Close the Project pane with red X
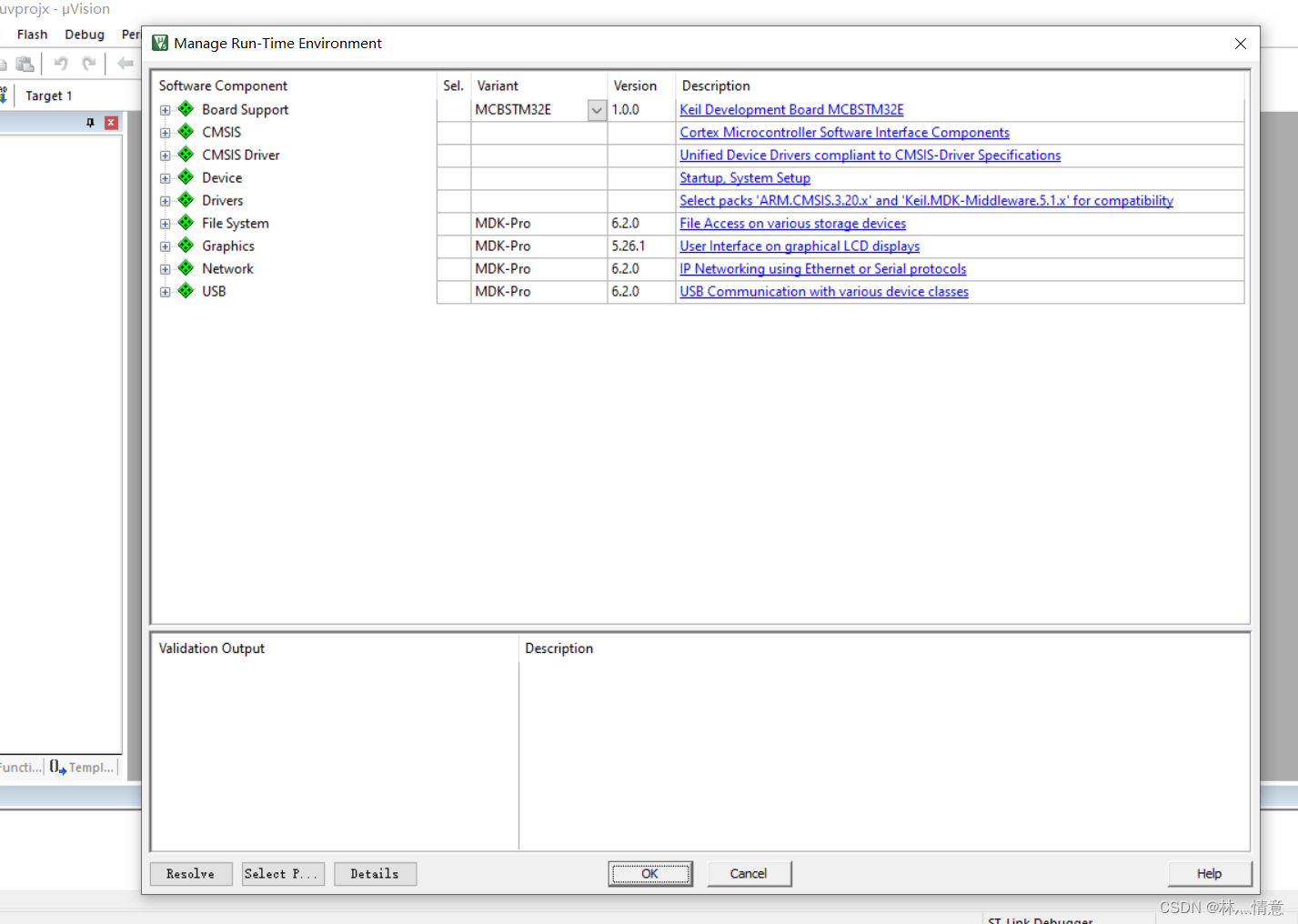Screen dimensions: 1298x924 point(111,123)
